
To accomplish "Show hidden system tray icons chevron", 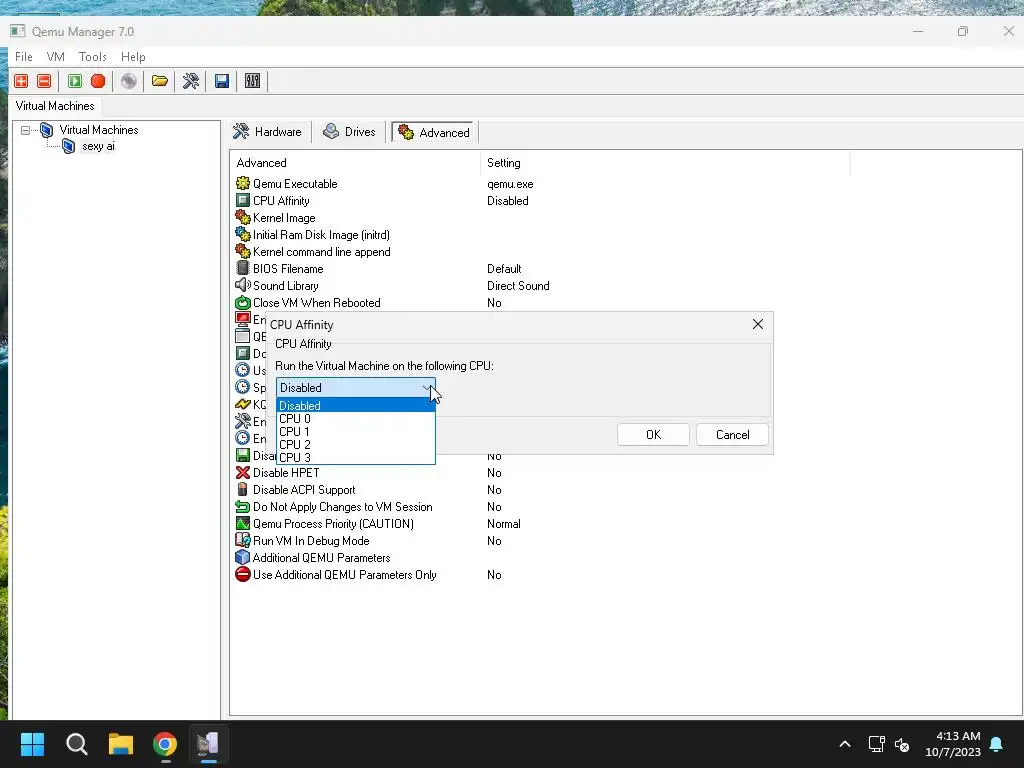I will point(844,744).
